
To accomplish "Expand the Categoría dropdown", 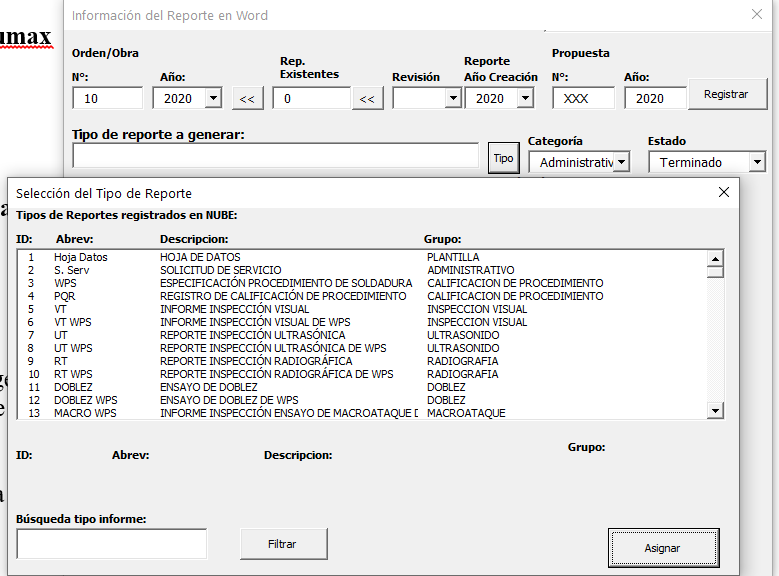I will [621, 162].
